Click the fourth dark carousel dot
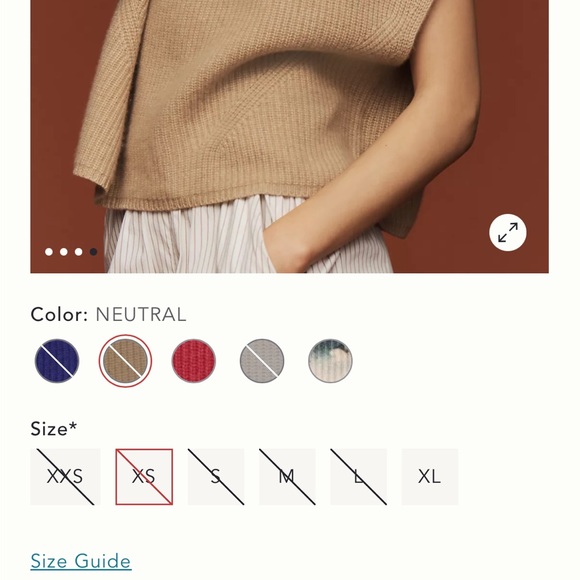 pos(93,252)
